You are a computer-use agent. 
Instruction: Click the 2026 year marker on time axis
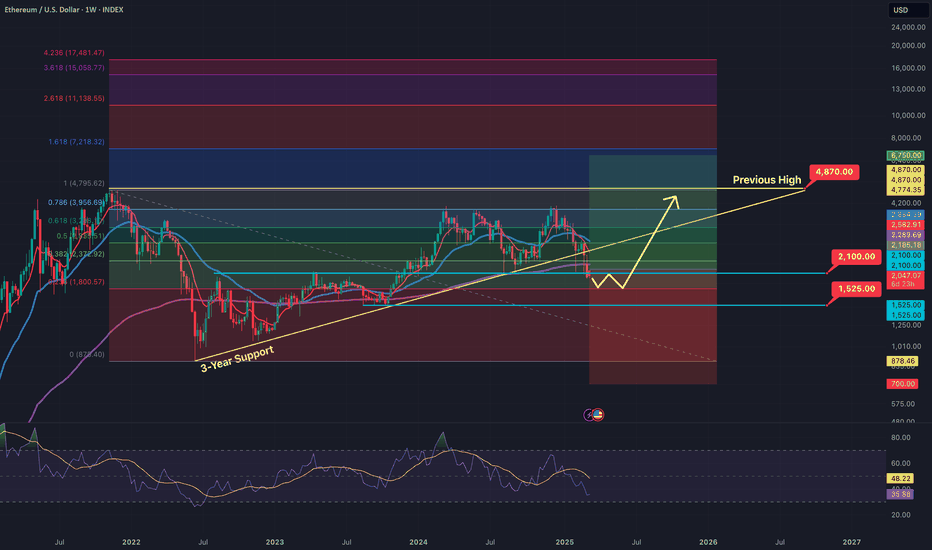point(708,542)
